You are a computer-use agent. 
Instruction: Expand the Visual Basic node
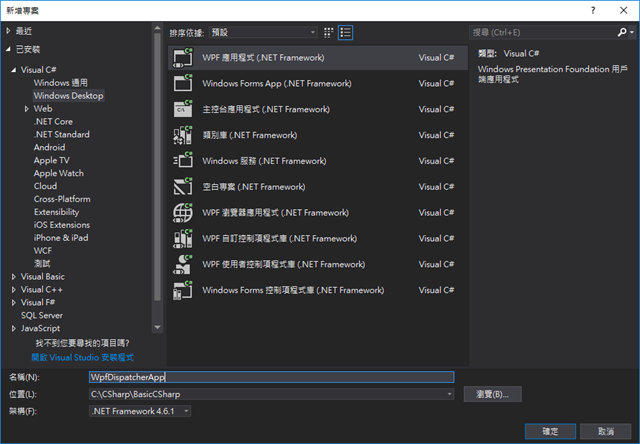click(x=13, y=277)
